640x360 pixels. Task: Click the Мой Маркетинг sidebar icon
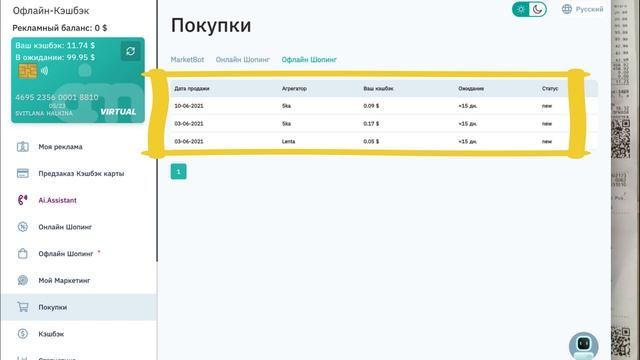22,280
